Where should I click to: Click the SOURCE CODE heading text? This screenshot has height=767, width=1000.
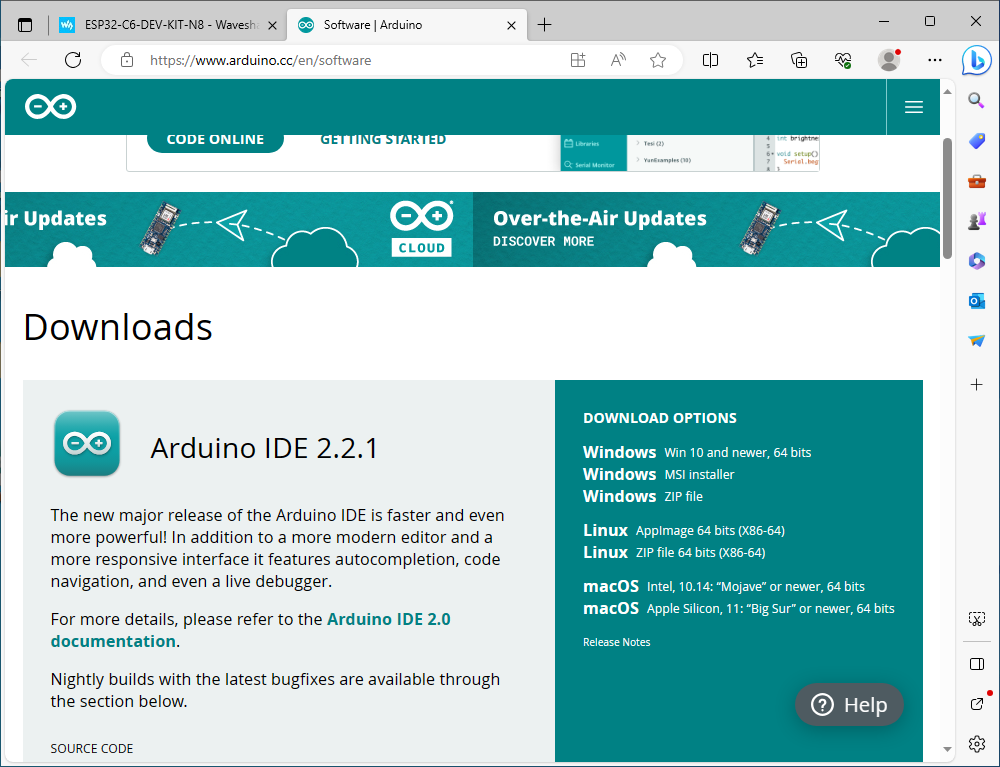tap(92, 749)
